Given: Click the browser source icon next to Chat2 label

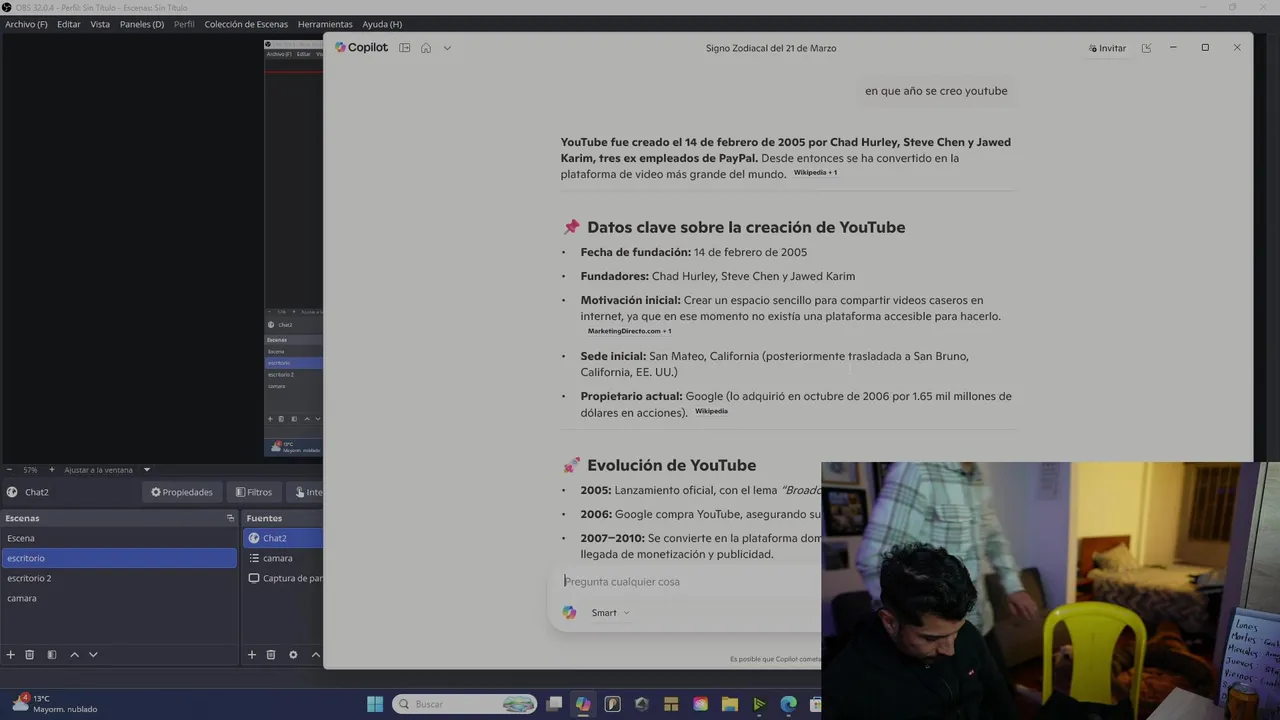Looking at the screenshot, I should pos(12,492).
